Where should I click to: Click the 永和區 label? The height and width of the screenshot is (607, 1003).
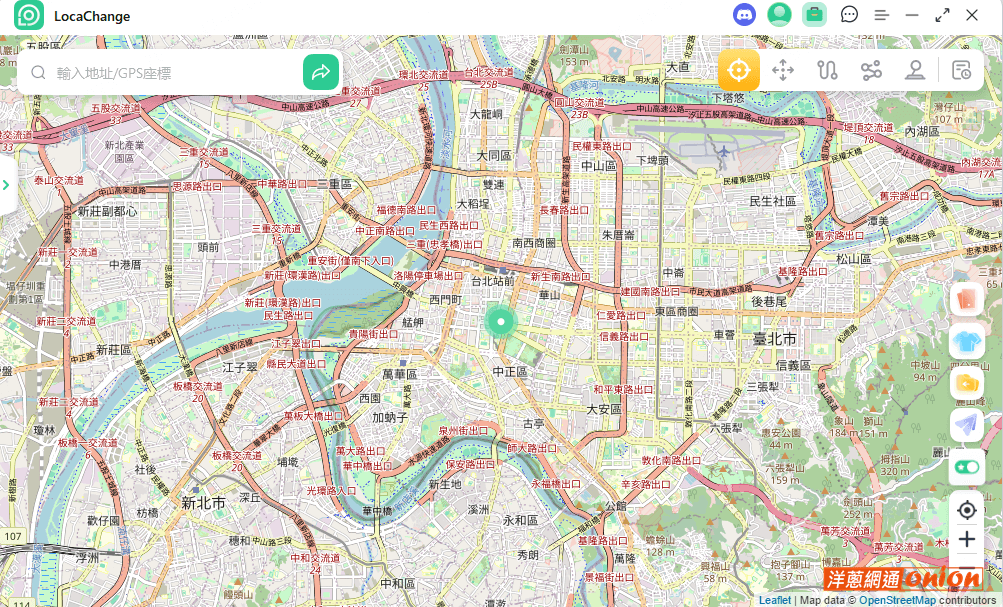[520, 520]
